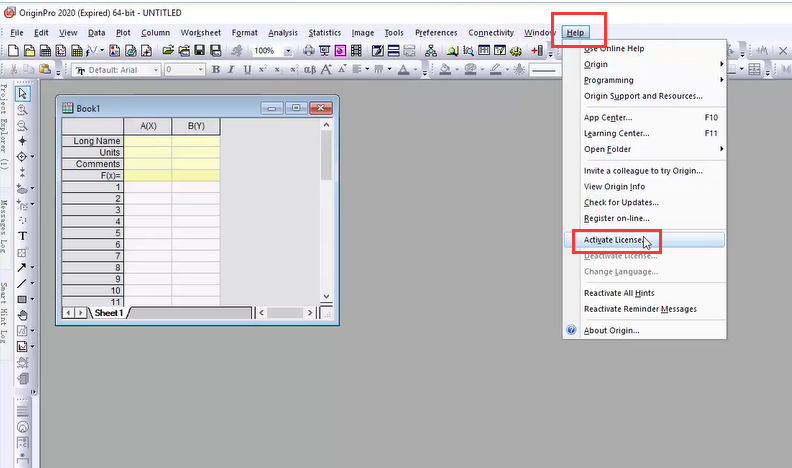The width and height of the screenshot is (792, 468).
Task: Choose Activate License in the Help menu
Action: tap(645, 240)
